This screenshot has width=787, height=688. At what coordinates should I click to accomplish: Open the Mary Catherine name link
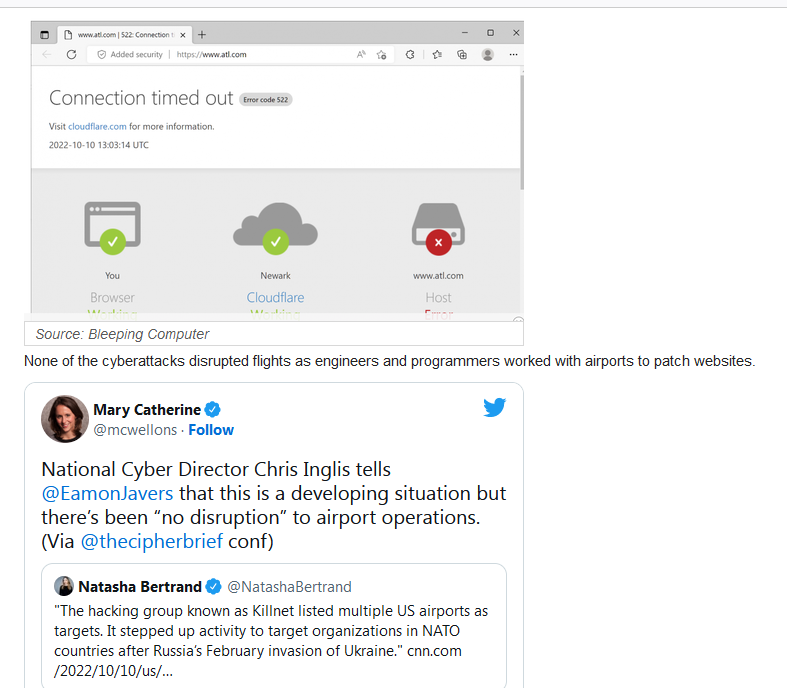click(147, 410)
